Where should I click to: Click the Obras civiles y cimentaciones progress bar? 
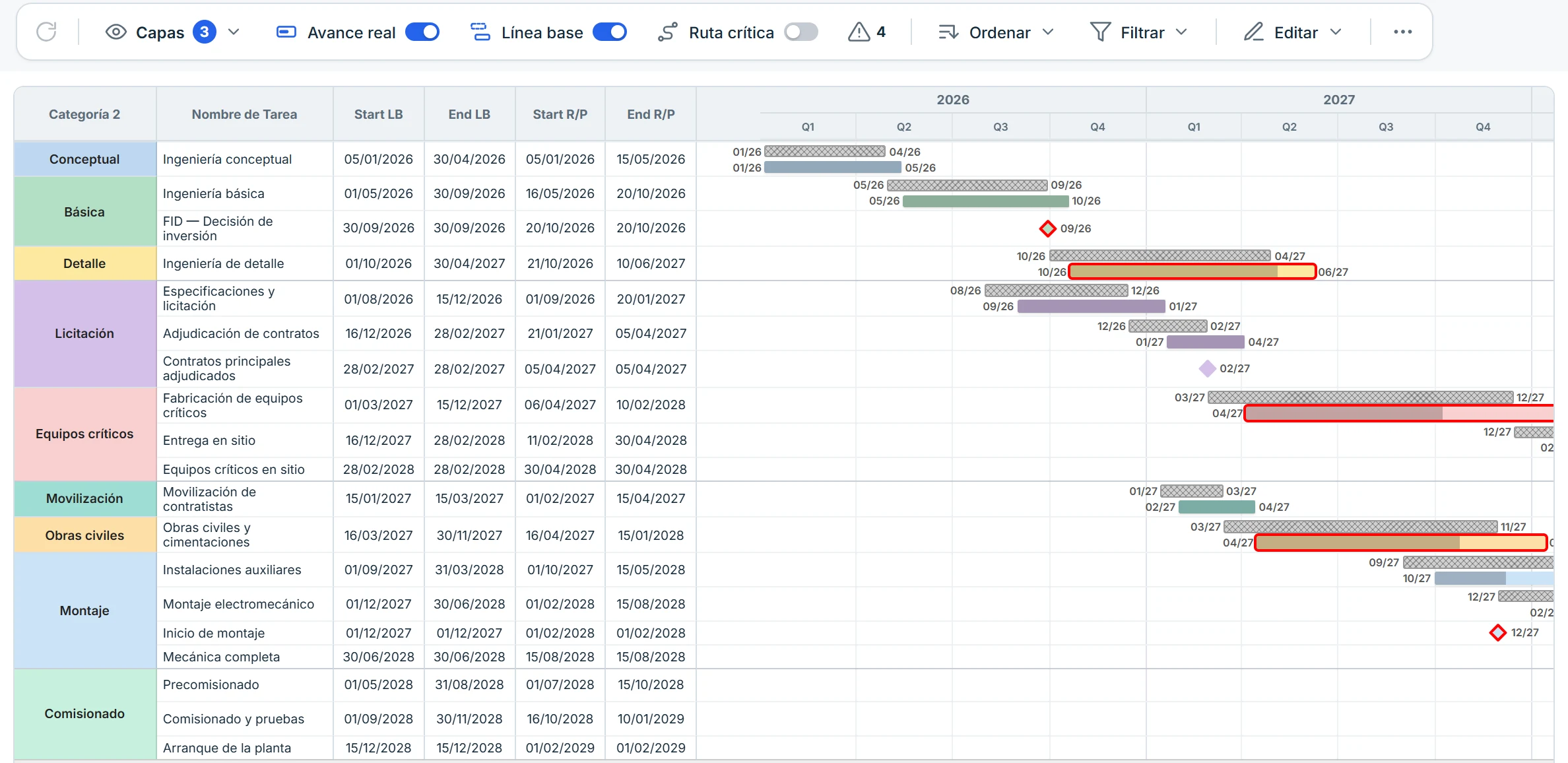tap(1400, 543)
